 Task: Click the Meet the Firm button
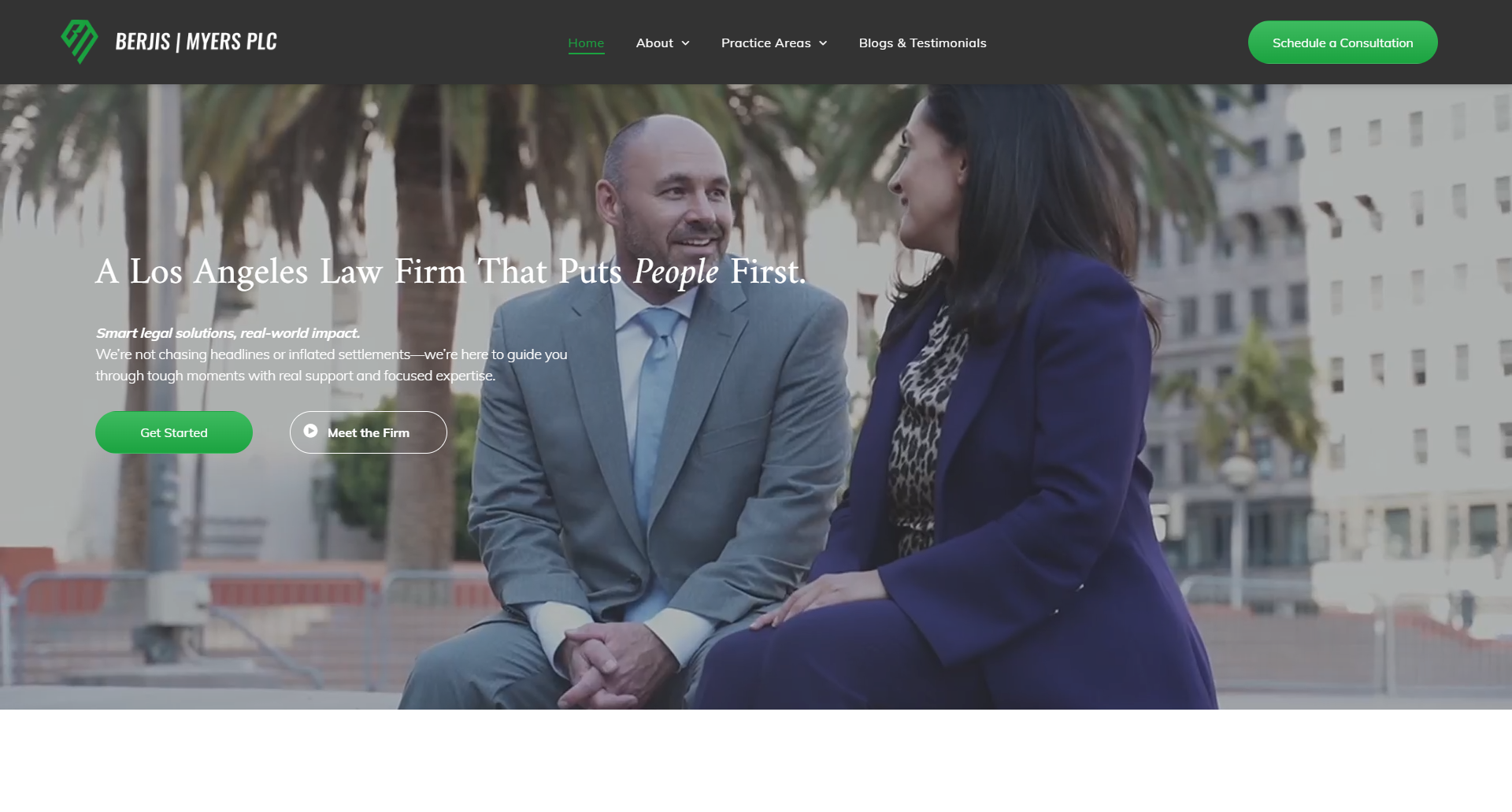(369, 432)
